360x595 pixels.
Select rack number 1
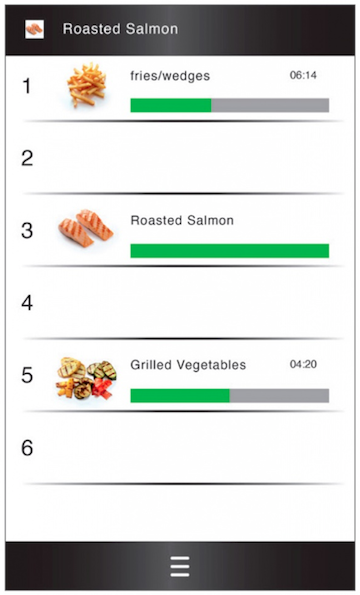27,86
